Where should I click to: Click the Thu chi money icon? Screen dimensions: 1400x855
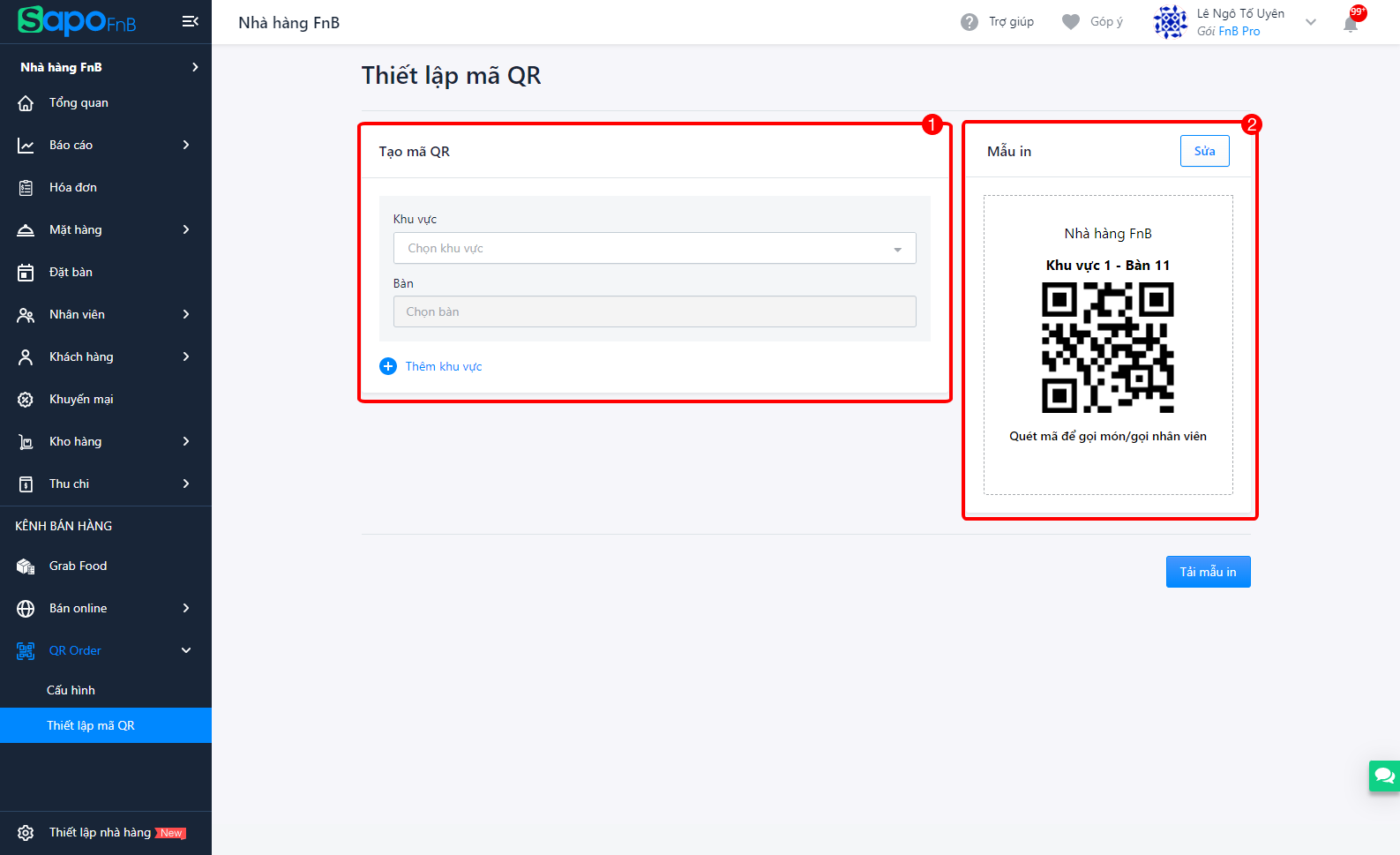pos(26,484)
